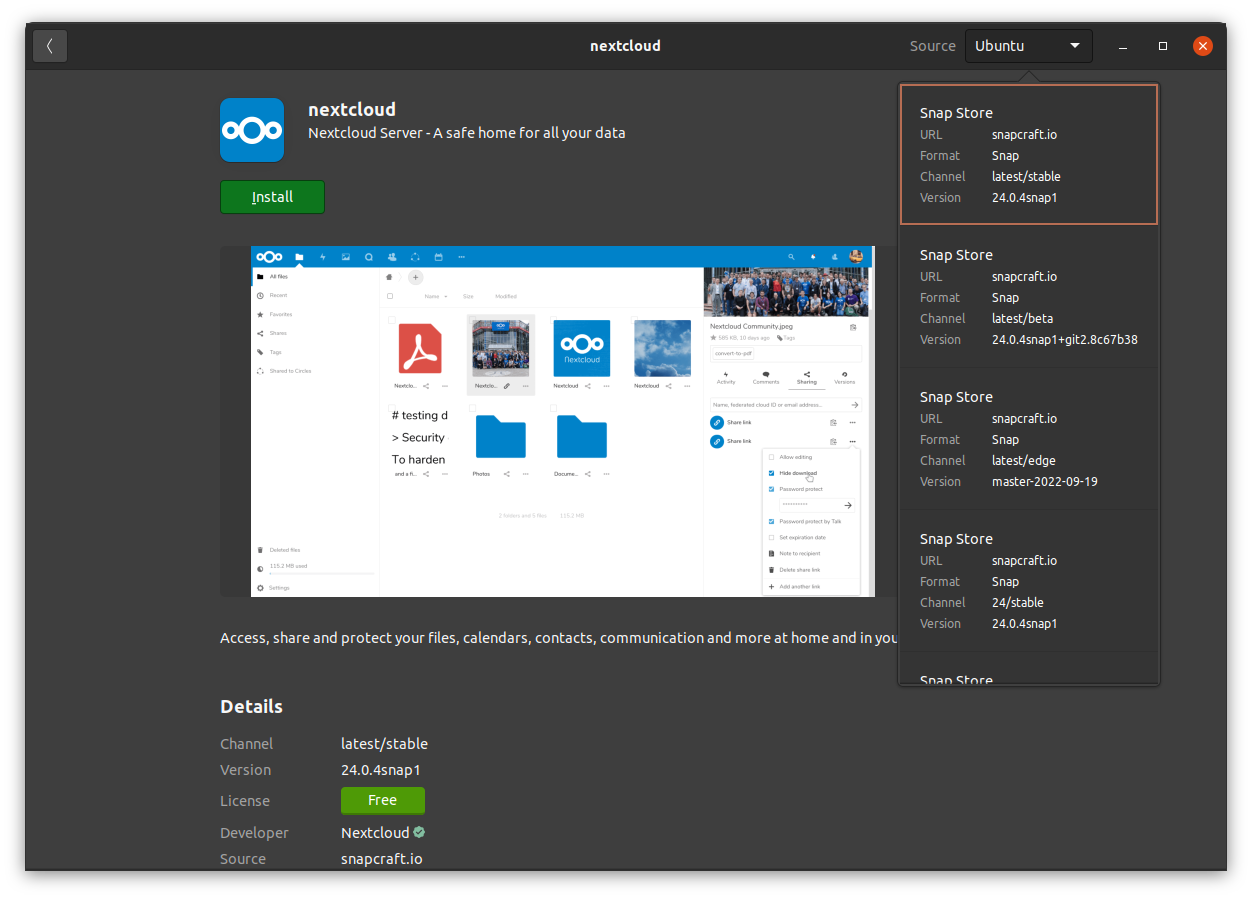Minimize the software window
This screenshot has width=1252, height=899.
click(1124, 46)
